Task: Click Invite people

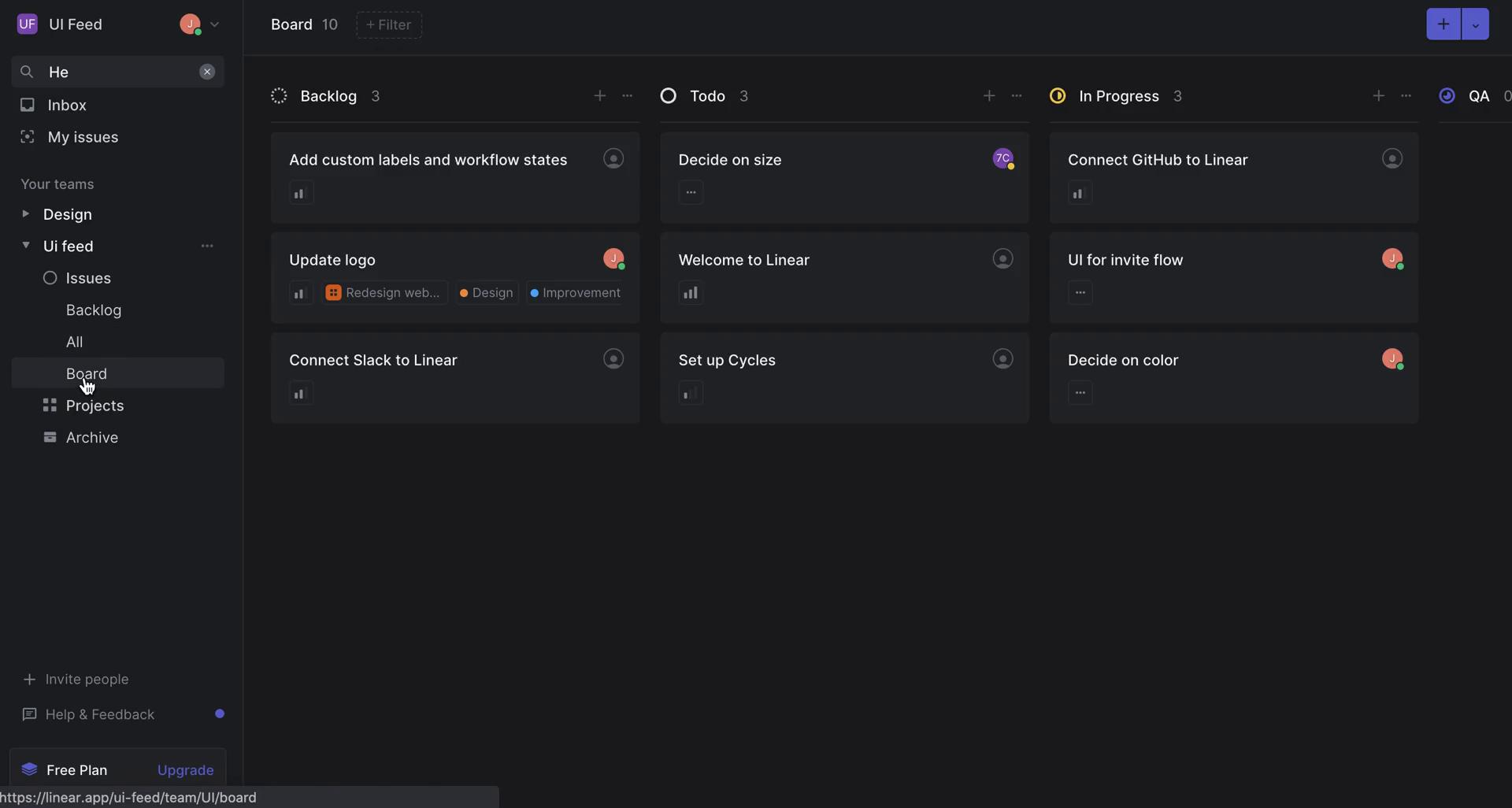Action: [76, 679]
